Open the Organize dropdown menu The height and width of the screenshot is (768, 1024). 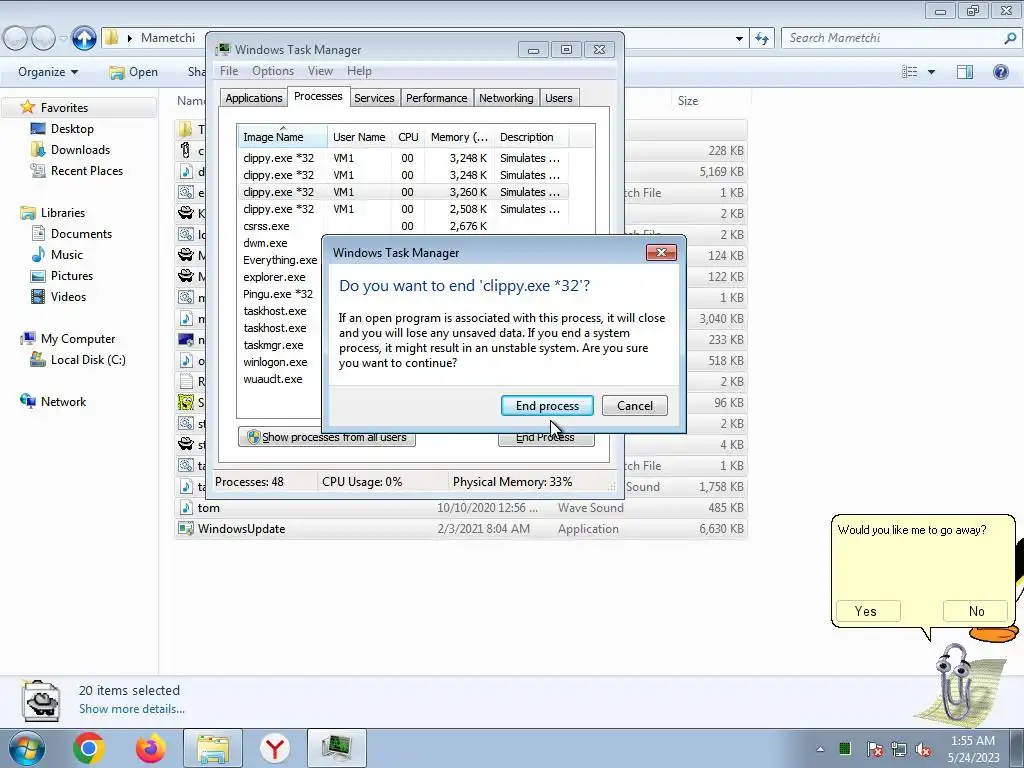click(48, 72)
